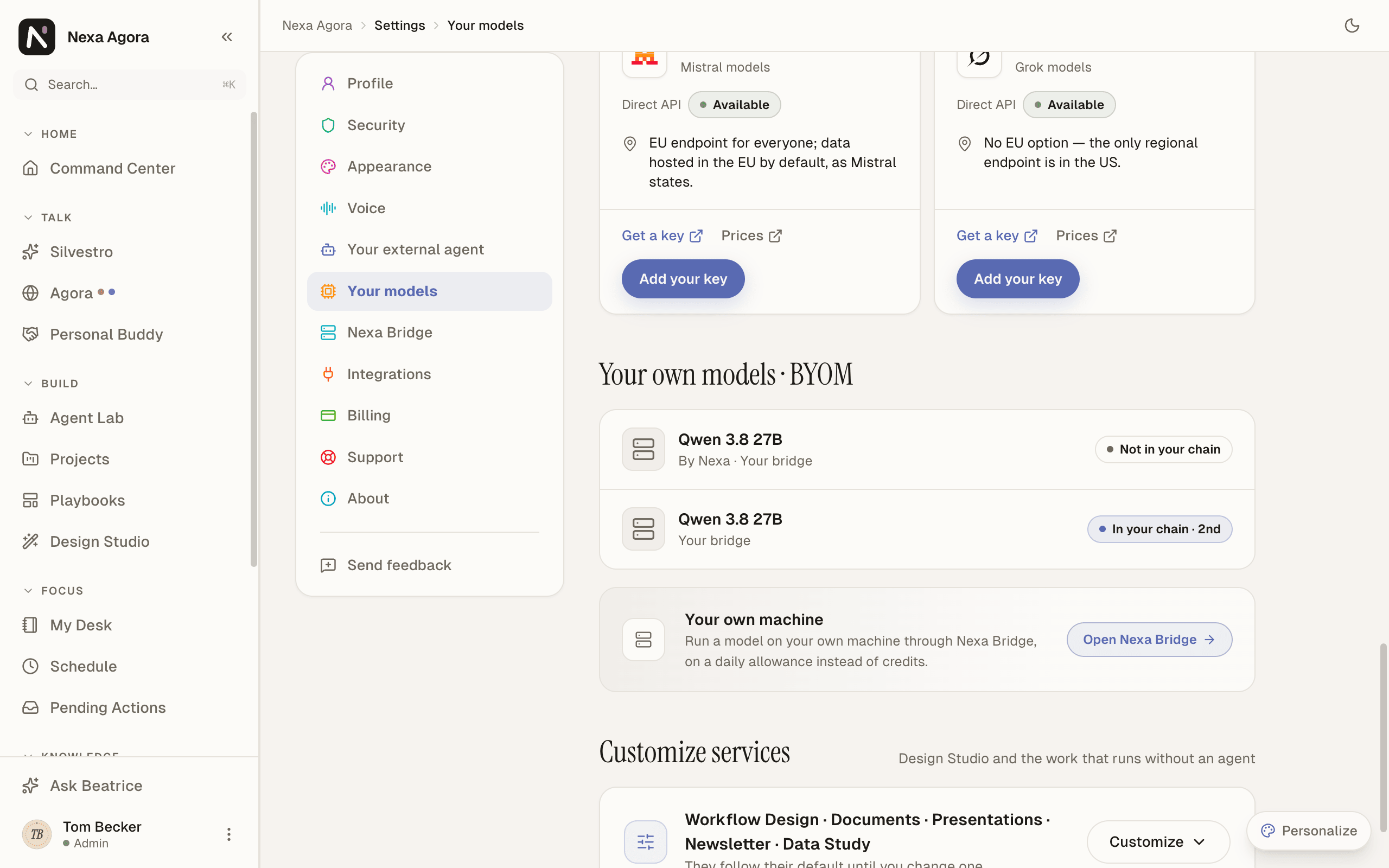Open Design Studio in the sidebar
This screenshot has height=868, width=1389.
[x=129, y=541]
